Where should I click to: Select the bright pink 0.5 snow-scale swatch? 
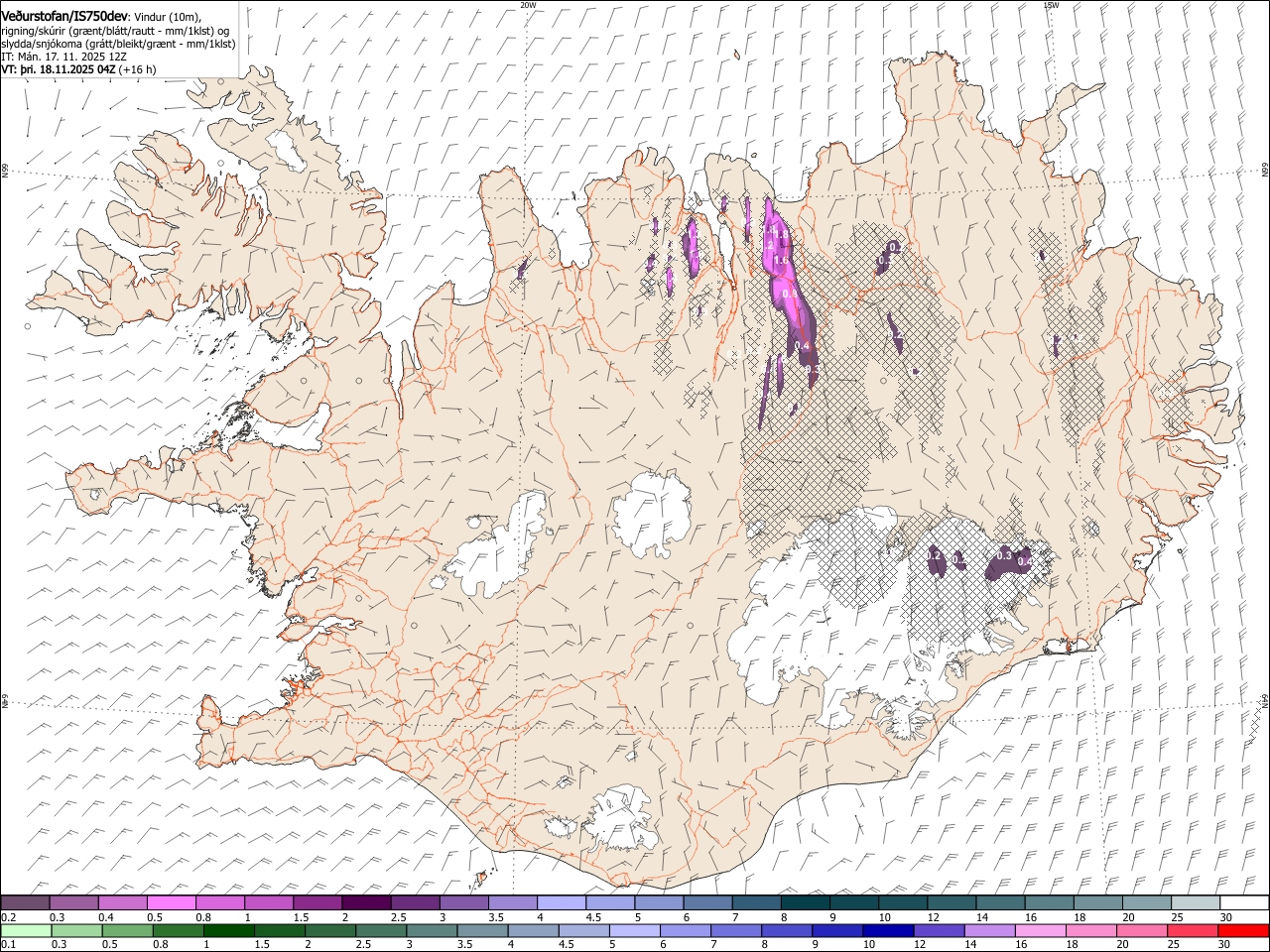(x=172, y=903)
